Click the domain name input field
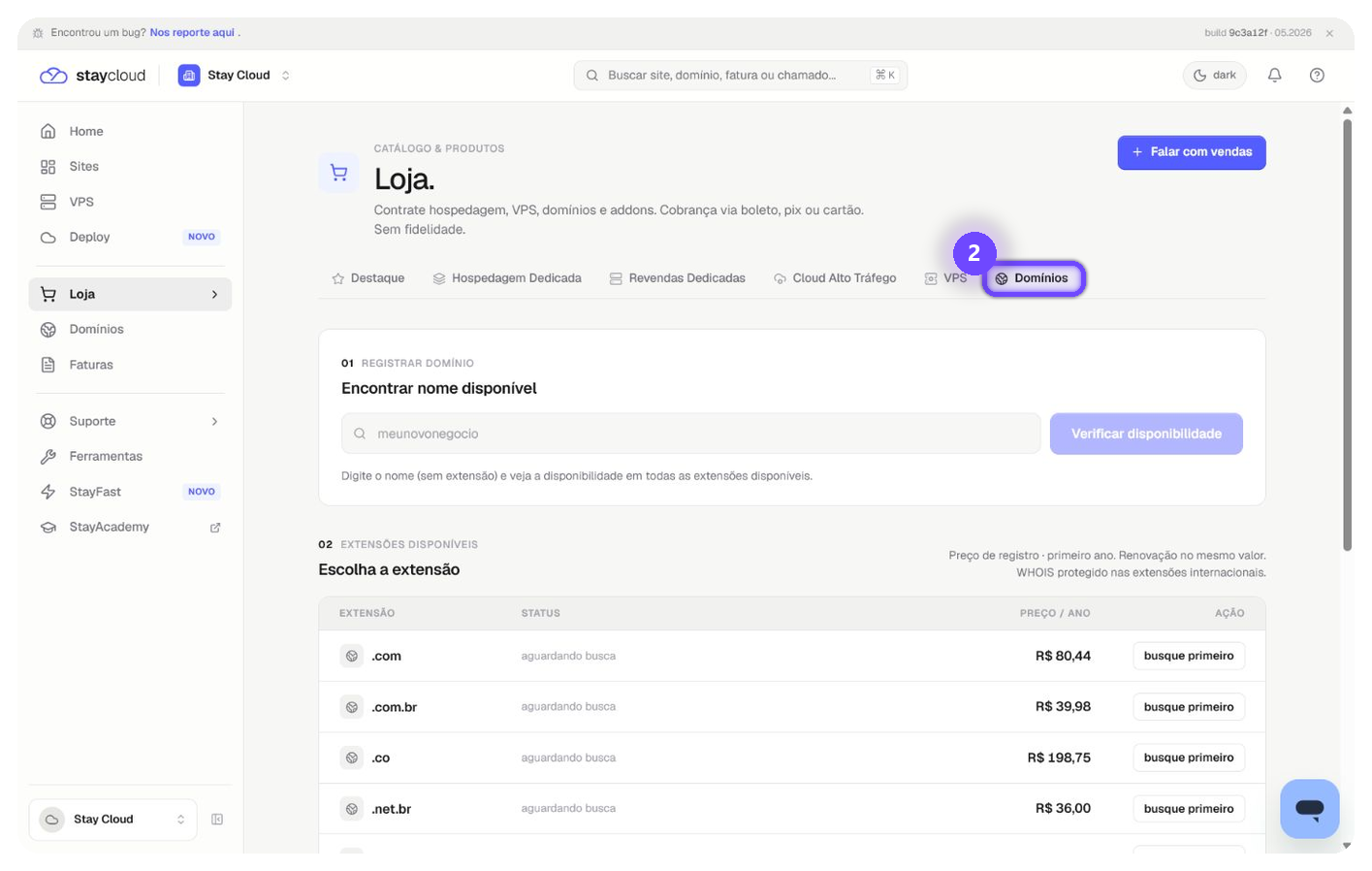Viewport: 1372px width, 871px height. [690, 434]
